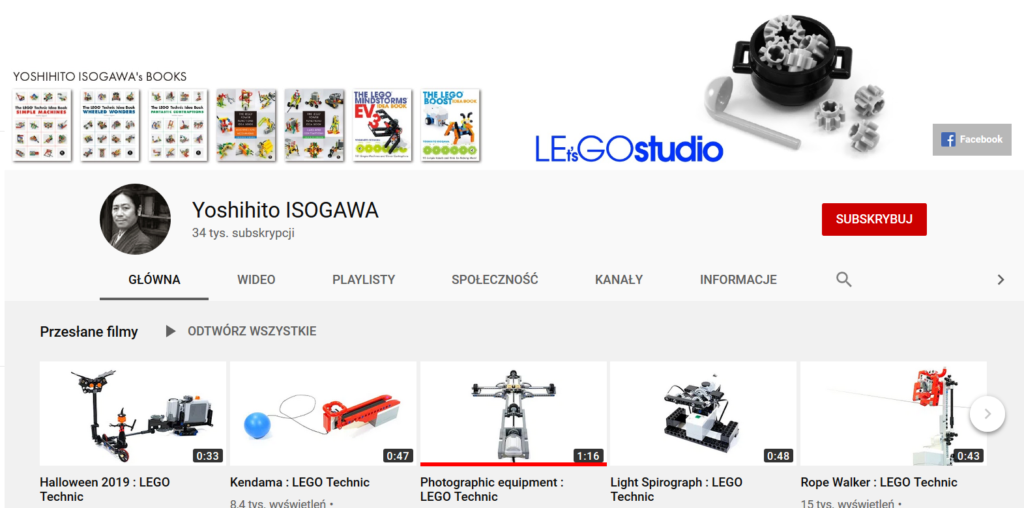This screenshot has height=508, width=1024.
Task: Click title Photographic equipment : LEGO Technic
Action: click(491, 490)
